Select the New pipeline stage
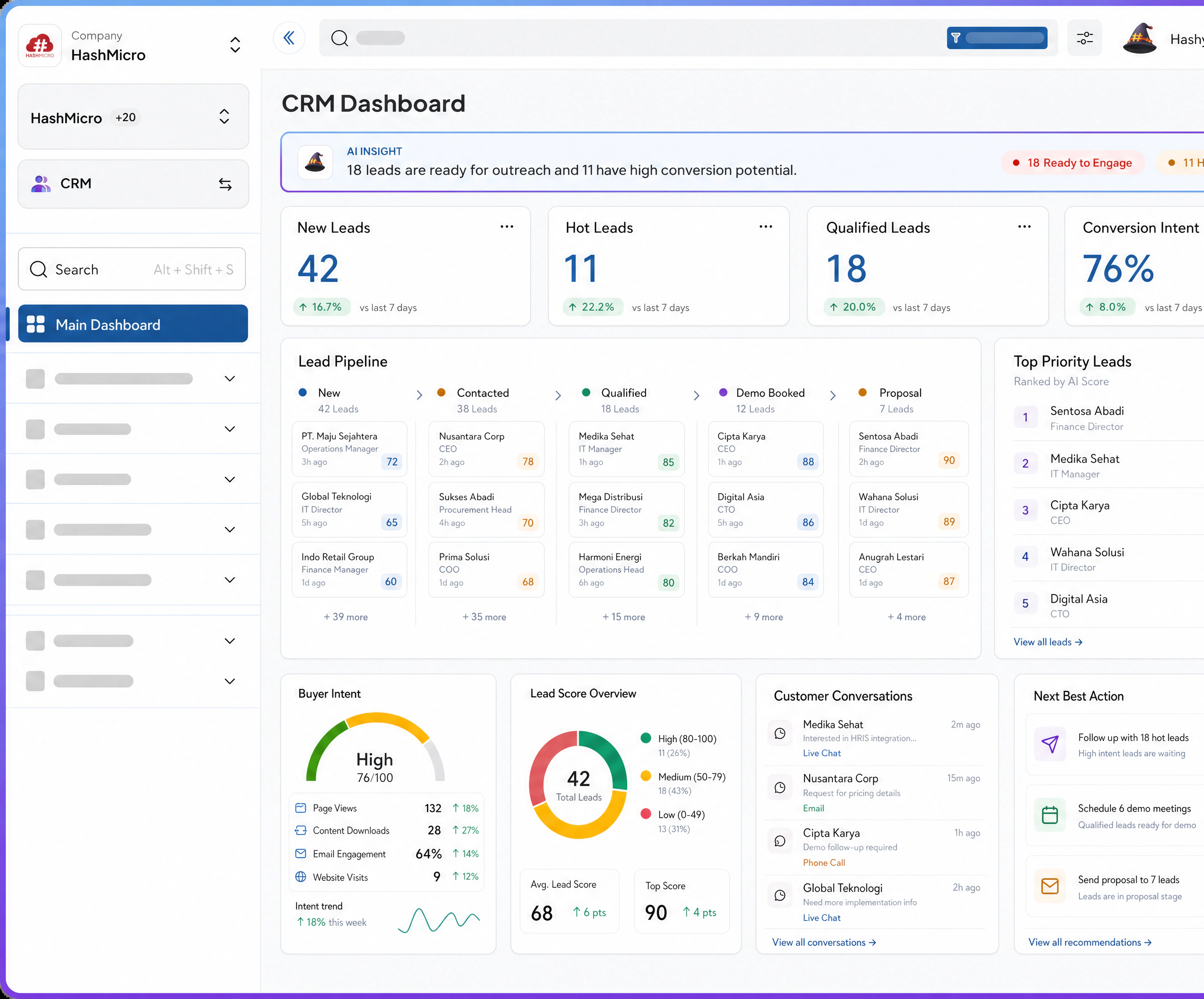 (x=328, y=393)
